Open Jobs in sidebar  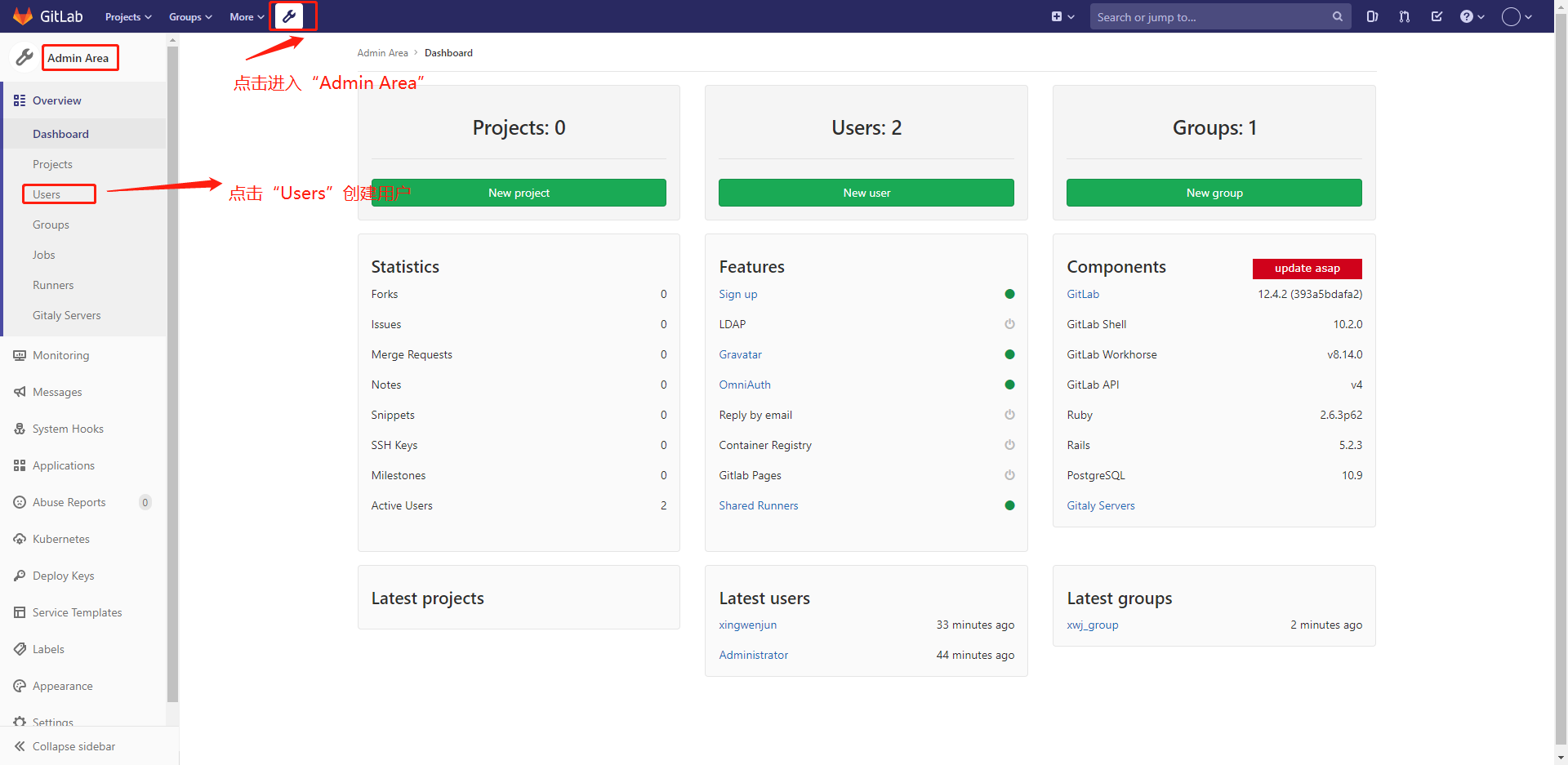click(x=85, y=255)
